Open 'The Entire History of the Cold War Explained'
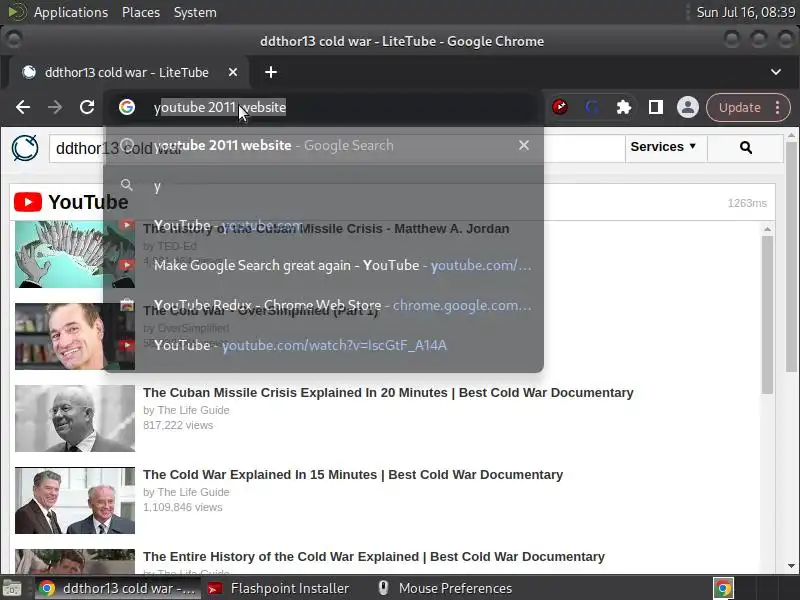 coord(374,557)
